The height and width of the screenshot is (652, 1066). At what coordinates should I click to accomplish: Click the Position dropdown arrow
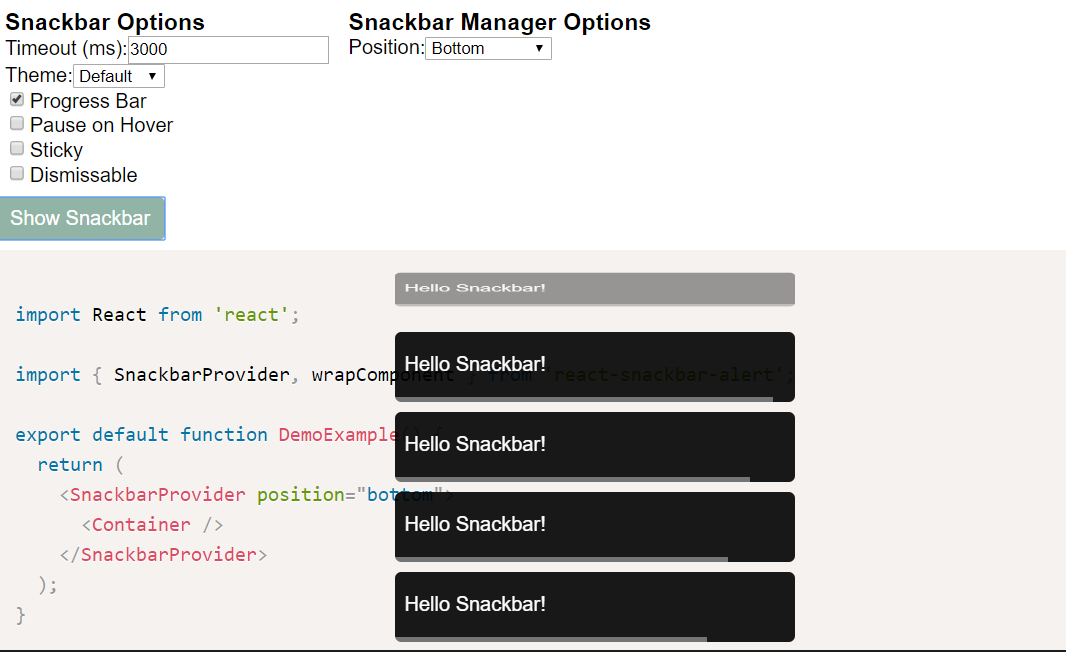[x=539, y=48]
